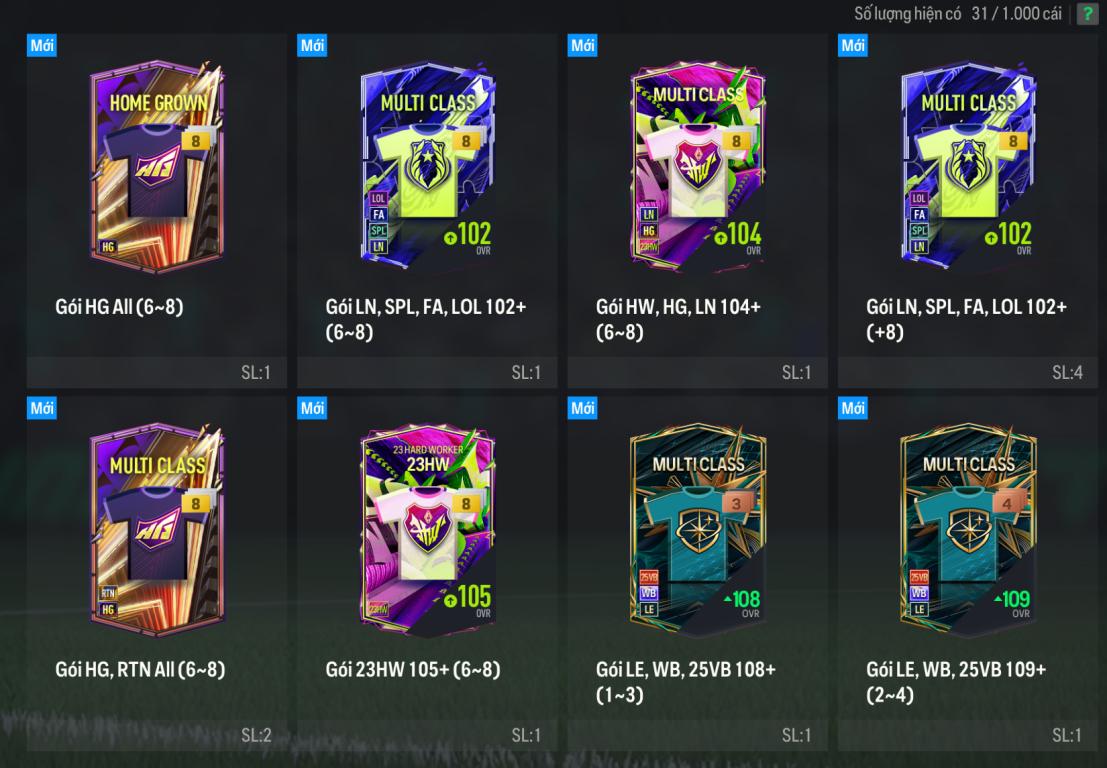Choose the MULTI CLASS 109 OVR card

coord(969,529)
